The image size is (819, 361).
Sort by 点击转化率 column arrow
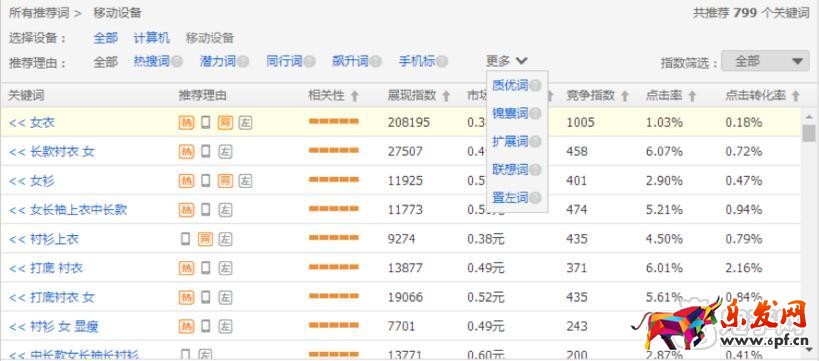pyautogui.click(x=795, y=96)
